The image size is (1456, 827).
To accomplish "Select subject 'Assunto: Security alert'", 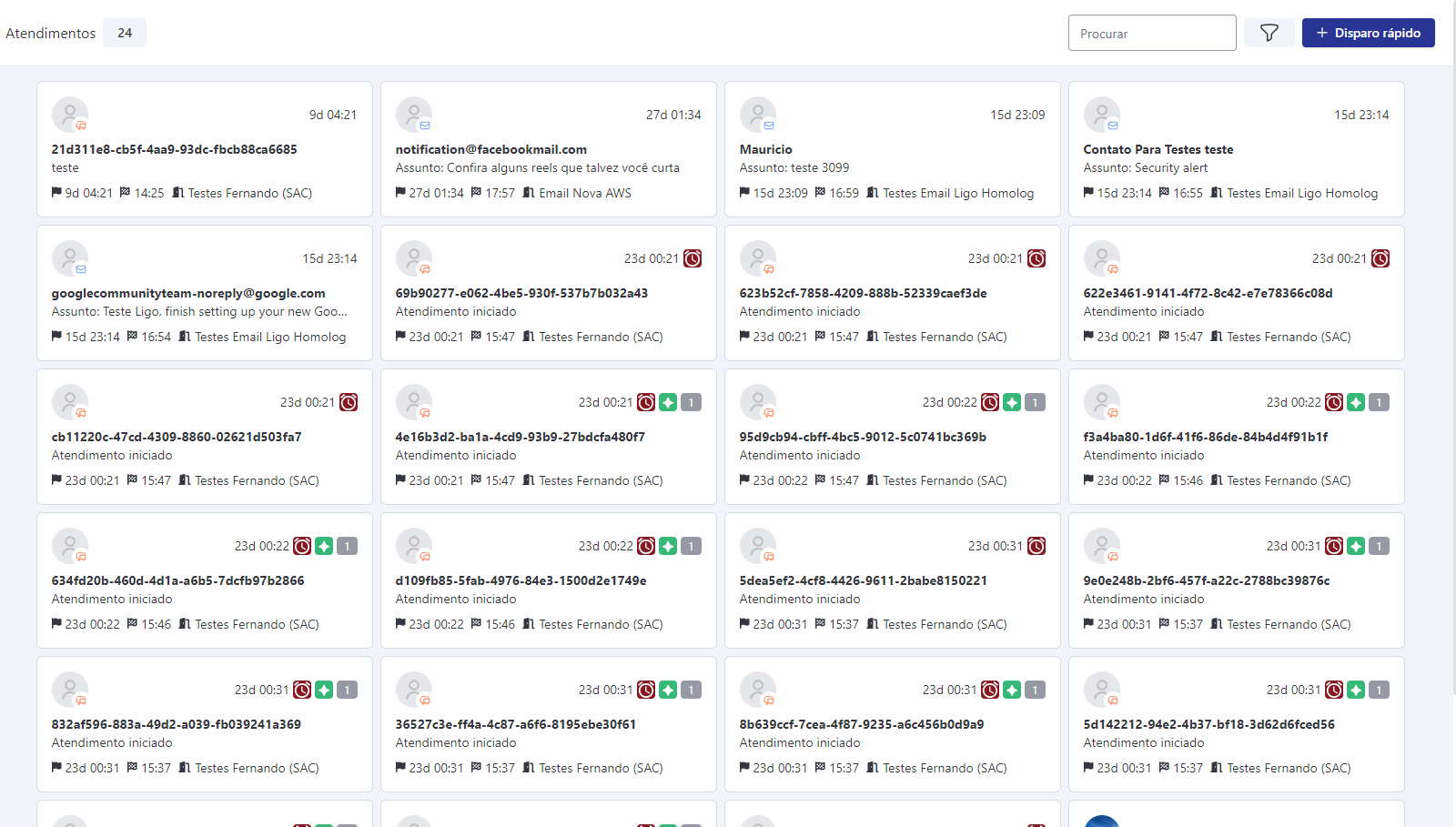I will click(x=1146, y=167).
